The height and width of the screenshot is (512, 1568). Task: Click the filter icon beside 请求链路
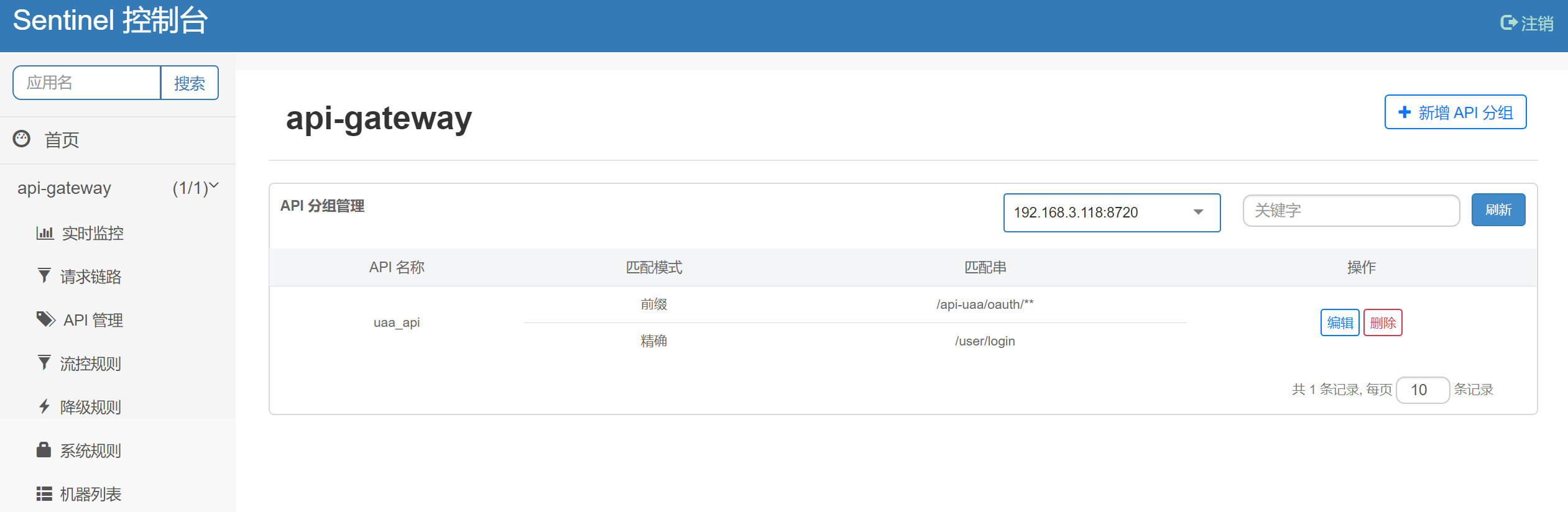pos(44,276)
